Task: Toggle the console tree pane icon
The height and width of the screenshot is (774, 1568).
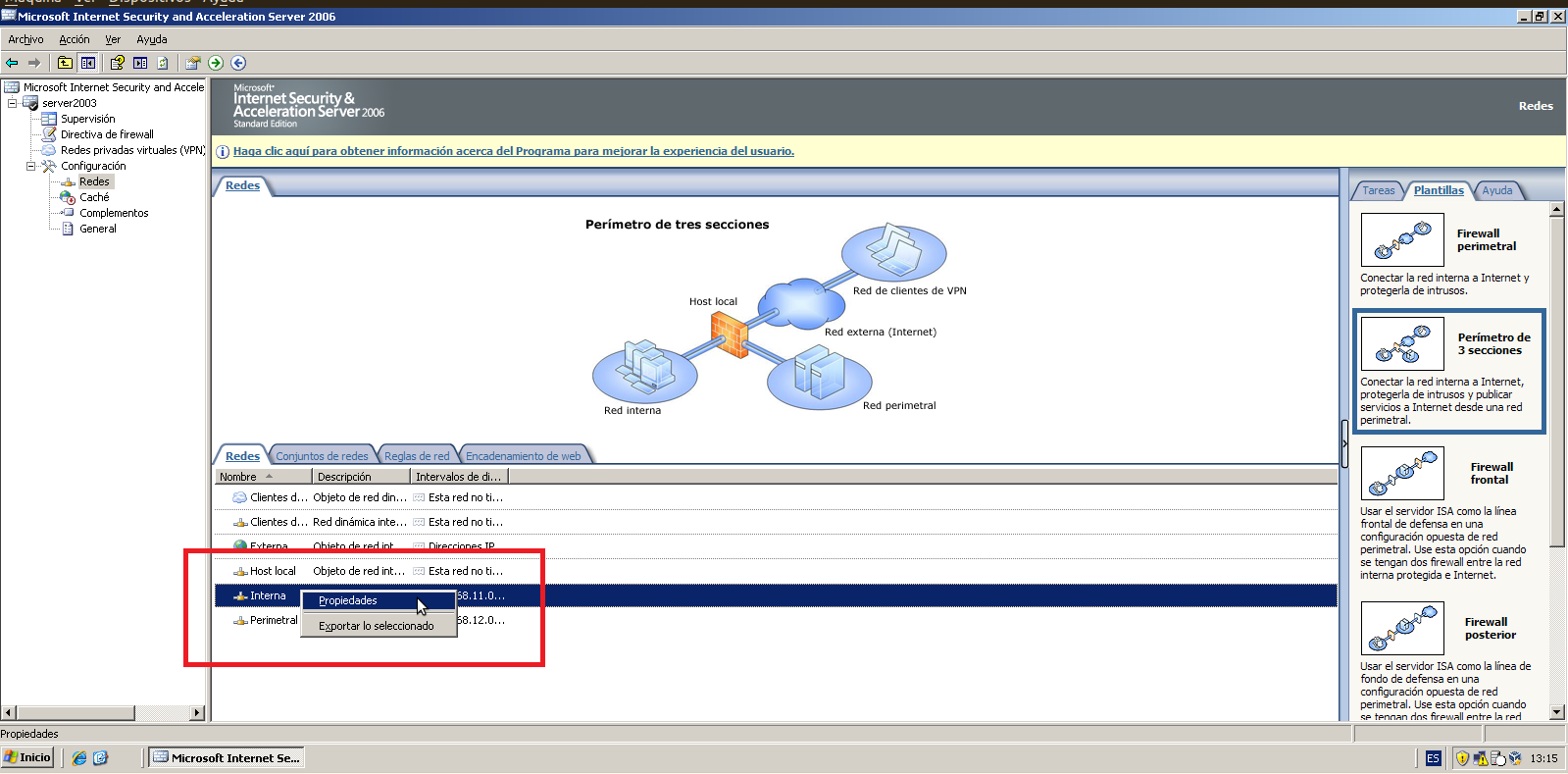Action: [88, 63]
